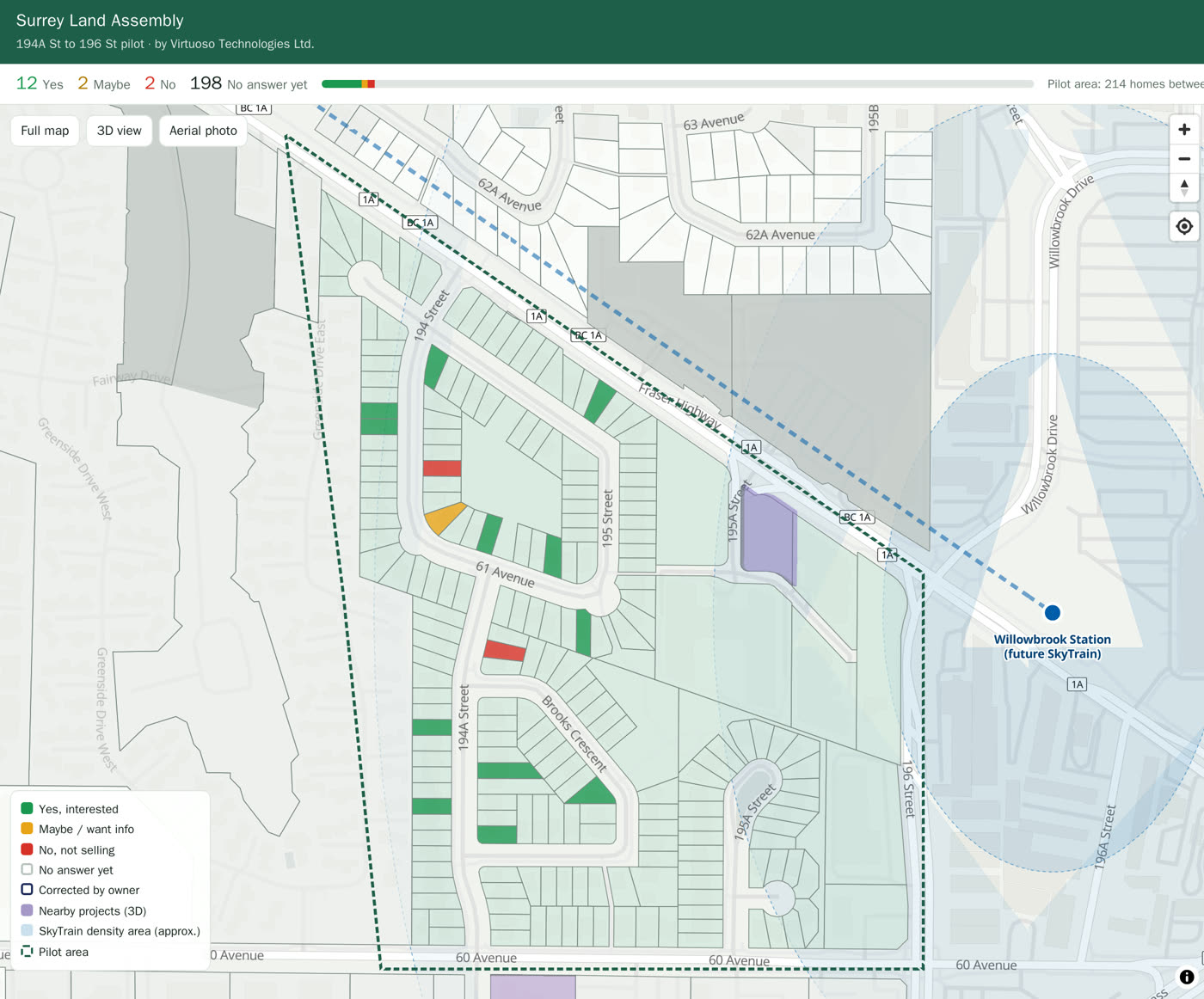Click orange legend swatch for Maybe
Image resolution: width=1204 pixels, height=999 pixels.
[27, 829]
